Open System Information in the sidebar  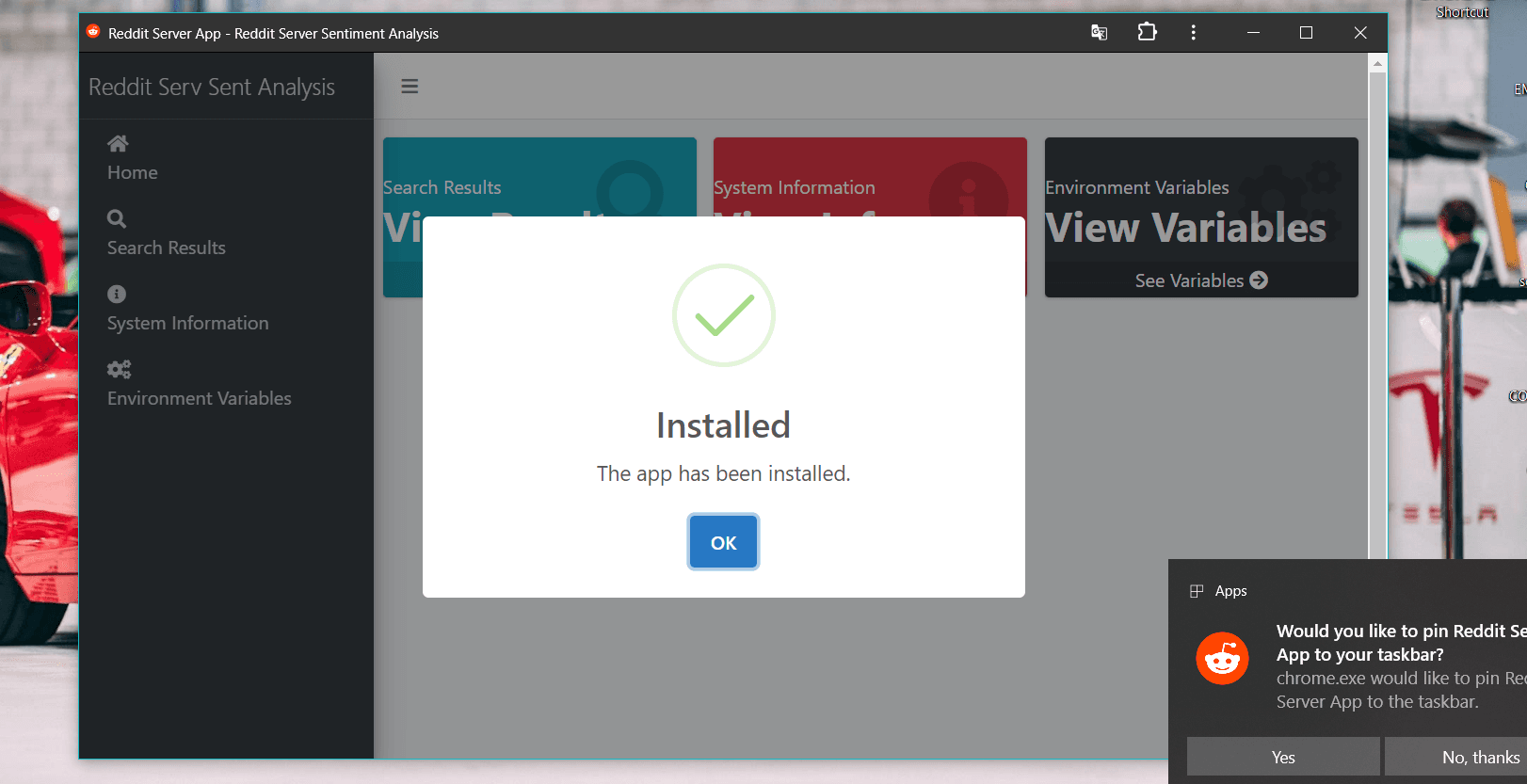pyautogui.click(x=188, y=323)
